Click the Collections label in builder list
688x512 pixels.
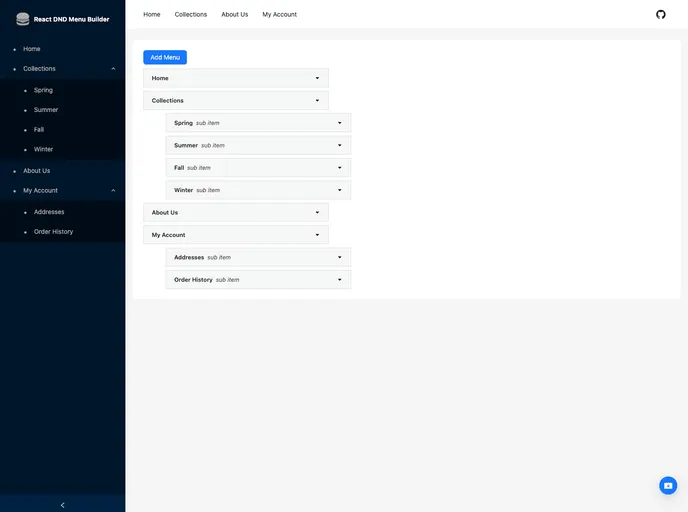168,100
